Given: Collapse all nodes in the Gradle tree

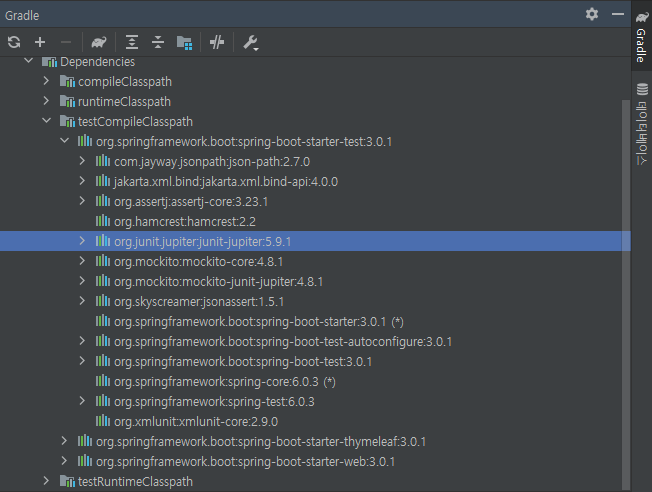Looking at the screenshot, I should coord(158,42).
